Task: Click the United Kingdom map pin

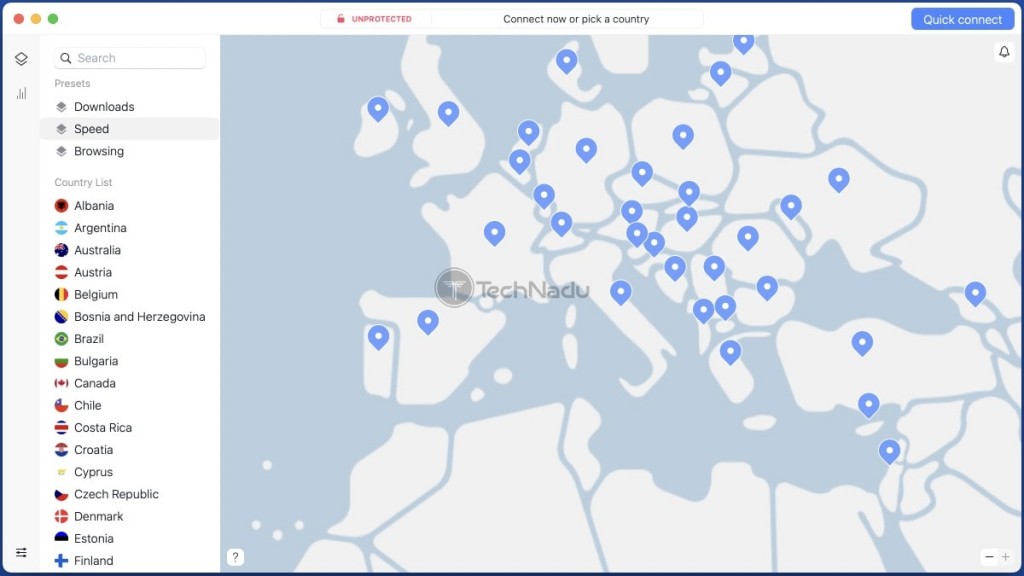Action: tap(448, 112)
